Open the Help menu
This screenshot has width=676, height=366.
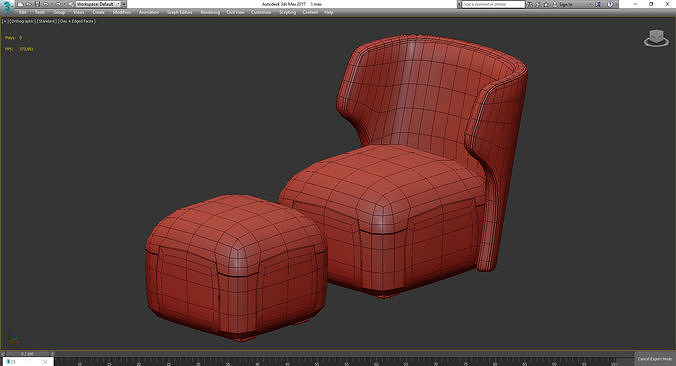(329, 13)
